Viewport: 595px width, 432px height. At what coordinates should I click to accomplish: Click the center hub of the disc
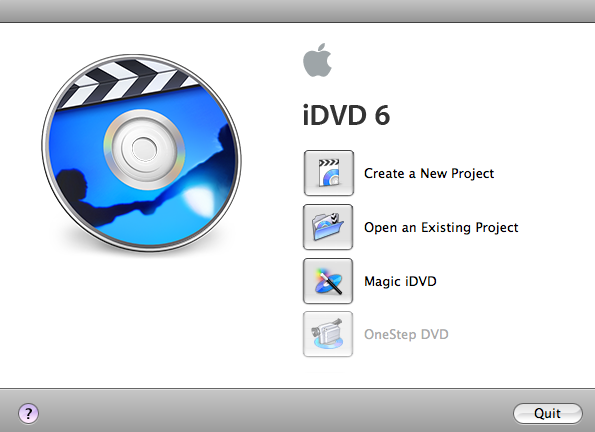click(x=144, y=149)
